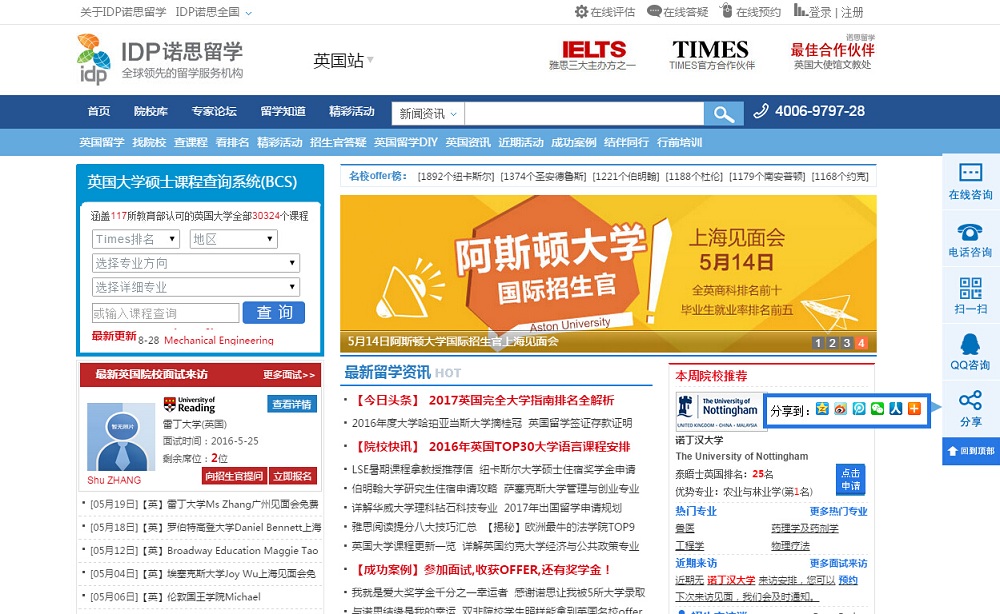The width and height of the screenshot is (1000, 614).
Task: Click QQ咨询 penguin icon
Action: pyautogui.click(x=970, y=344)
